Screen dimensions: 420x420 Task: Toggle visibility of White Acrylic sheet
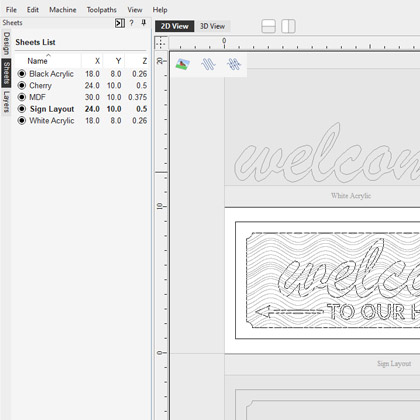(x=22, y=120)
